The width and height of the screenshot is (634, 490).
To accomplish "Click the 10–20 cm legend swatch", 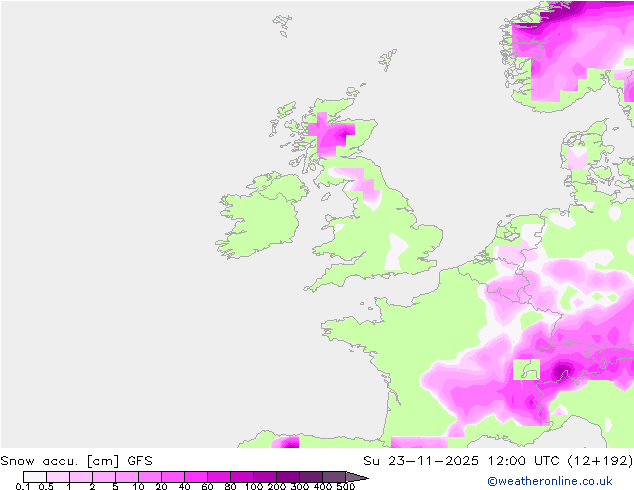I will click(x=150, y=477).
